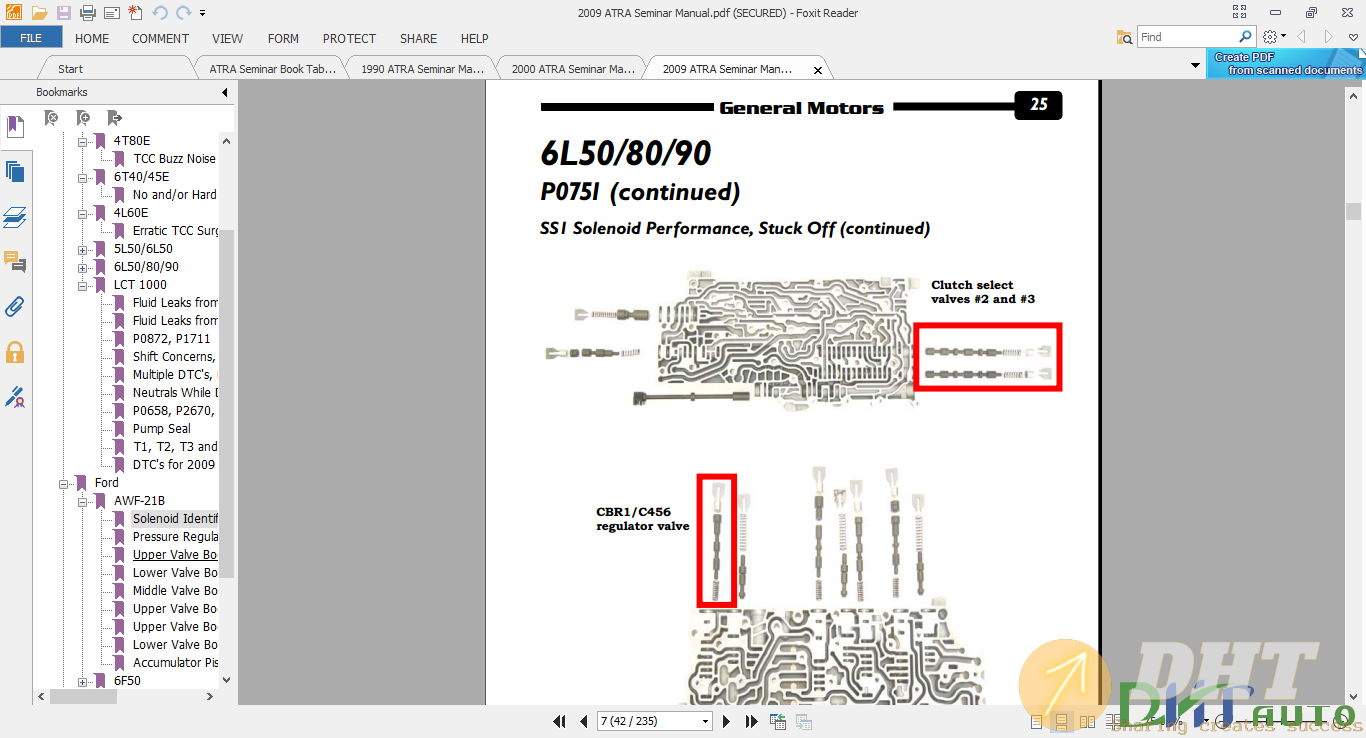Open the Bookmarks panel icon in sidebar
The image size is (1366, 738).
pyautogui.click(x=15, y=127)
